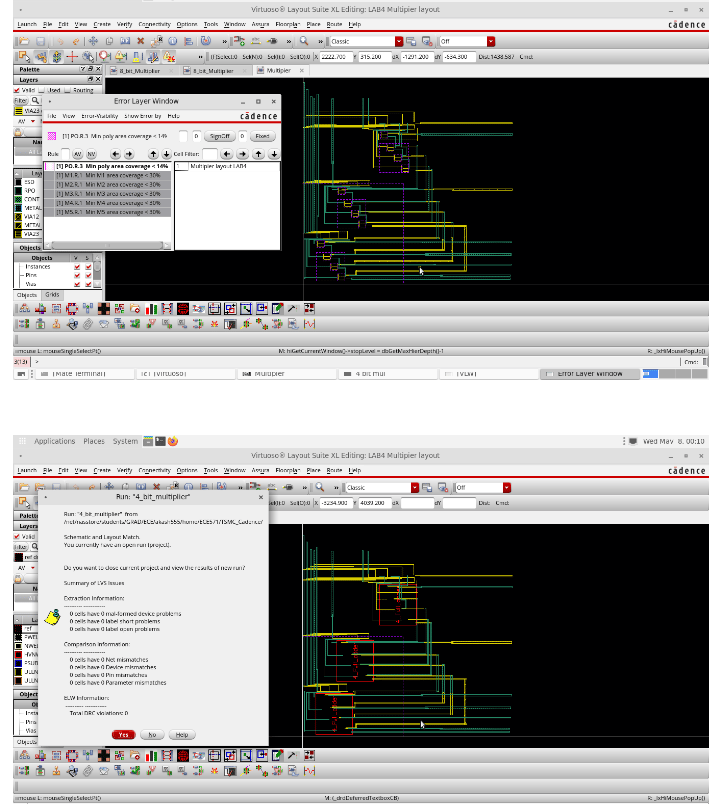This screenshot has height=804, width=712.
Task: Toggle the Valid checkbox in upper Layers panel
Action: click(17, 90)
